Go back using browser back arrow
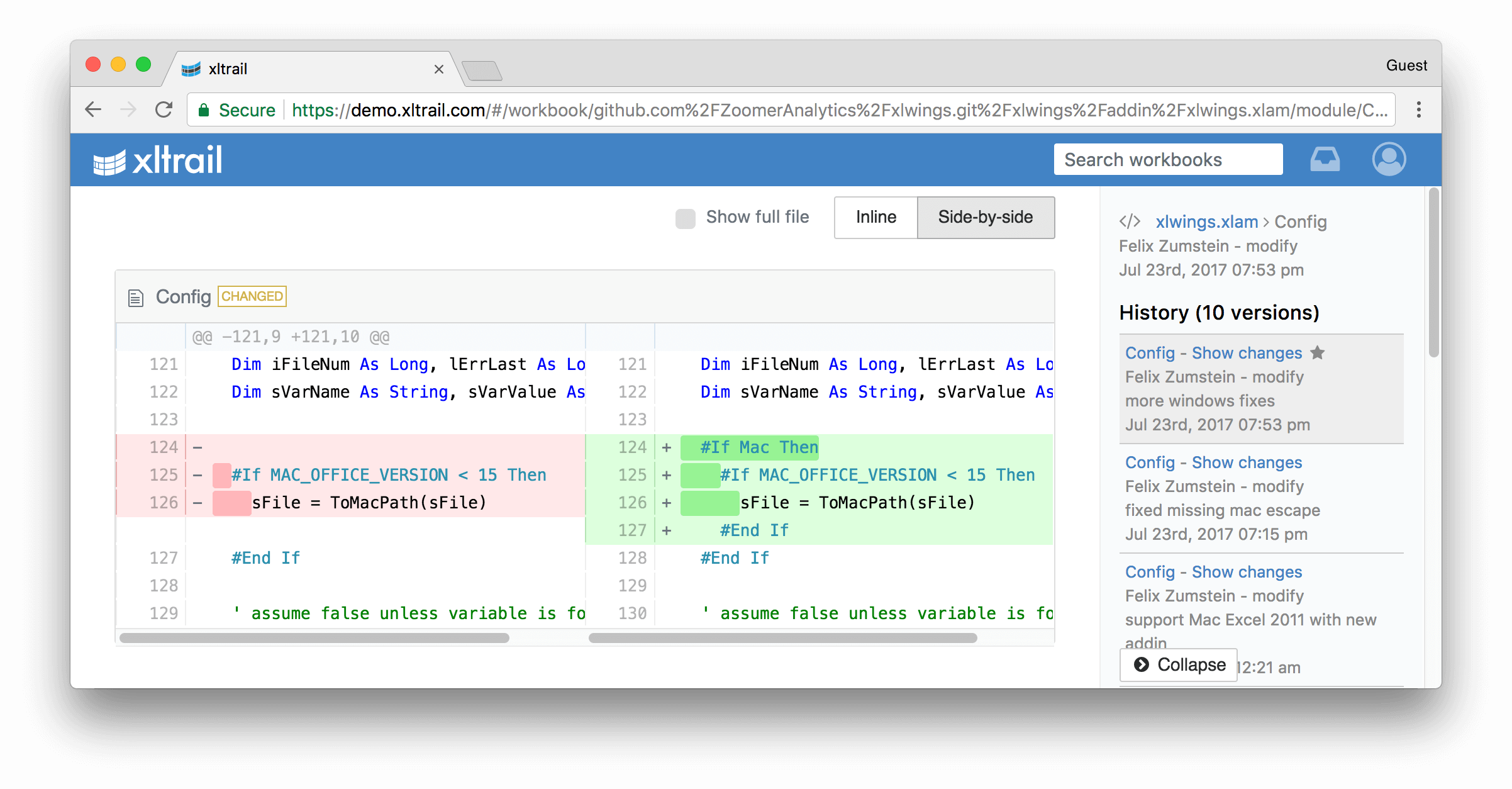 [x=93, y=110]
